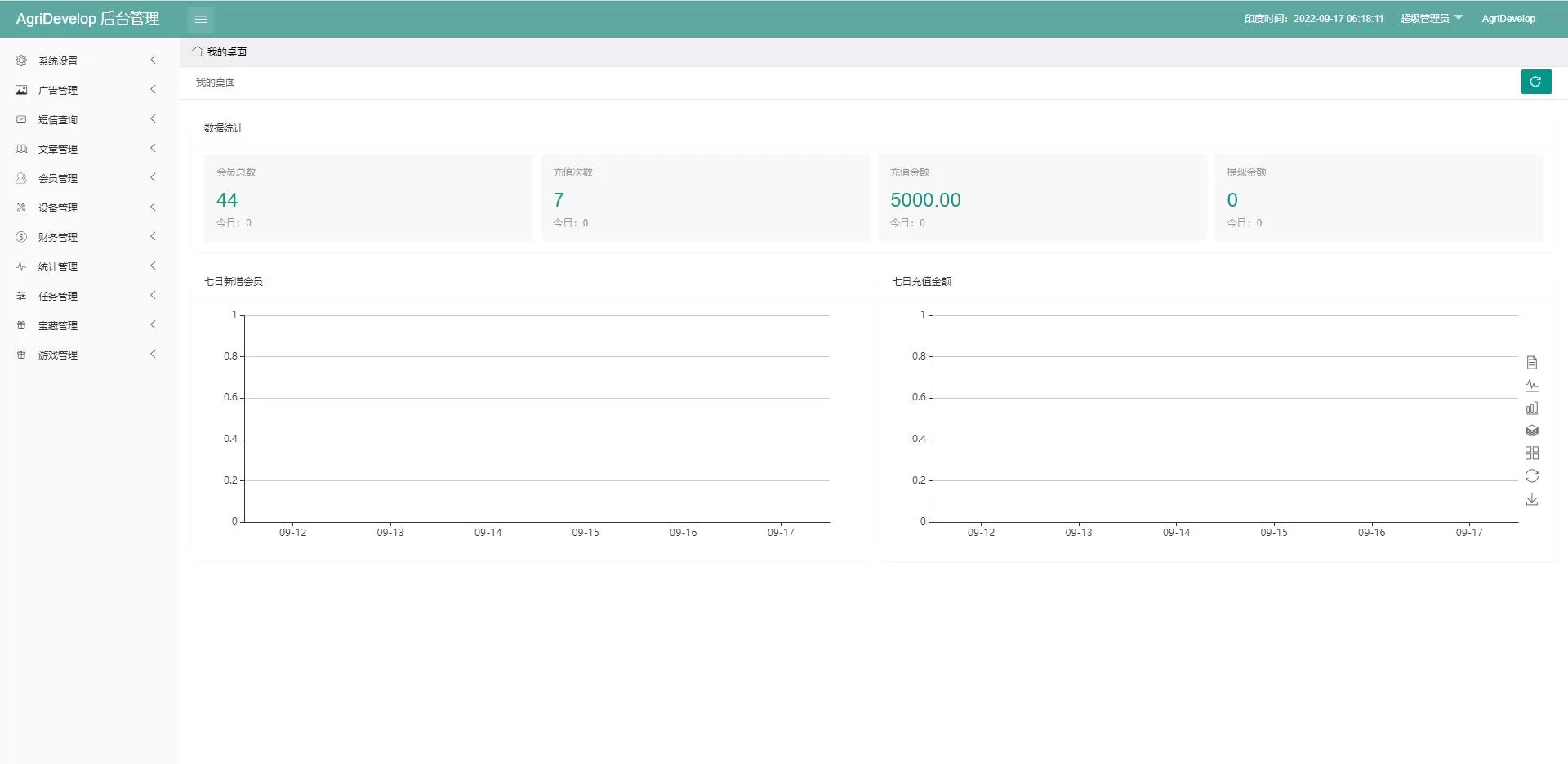Open the 统计管理 sidebar menu
Screen dimensions: 1568x764
coord(58,266)
